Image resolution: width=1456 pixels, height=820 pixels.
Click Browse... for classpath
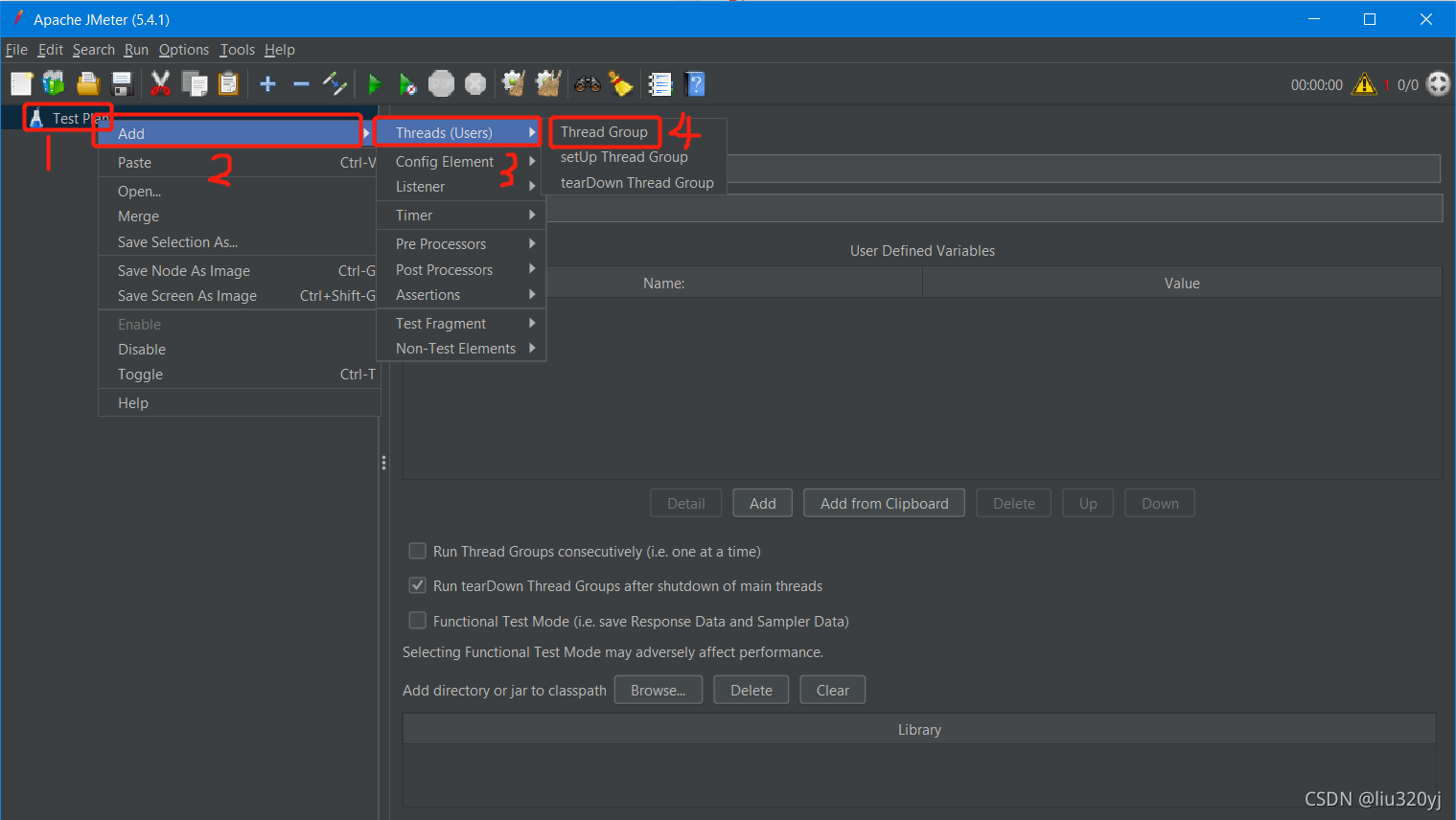(659, 691)
